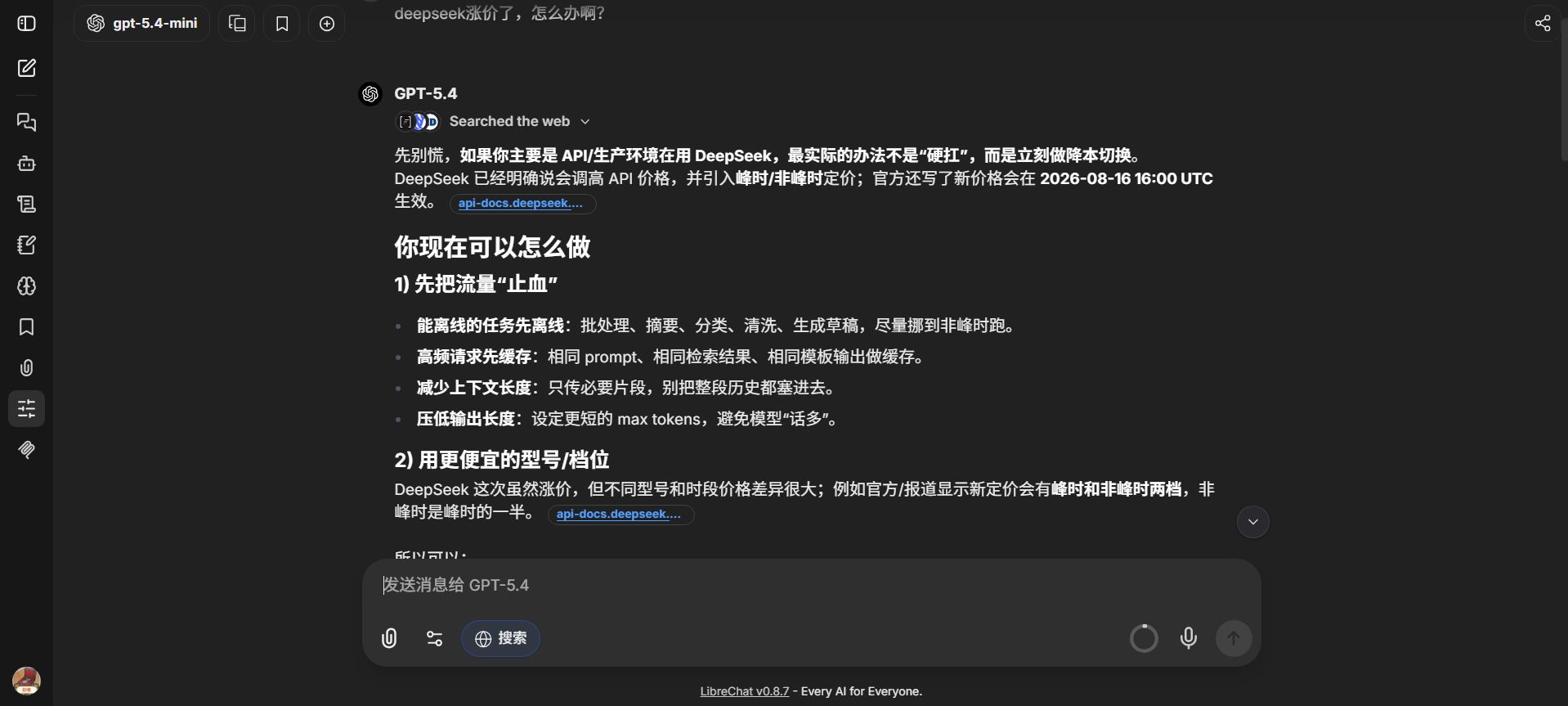Image resolution: width=1568 pixels, height=706 pixels.
Task: Open the prompts scroll icon
Action: coord(26,205)
